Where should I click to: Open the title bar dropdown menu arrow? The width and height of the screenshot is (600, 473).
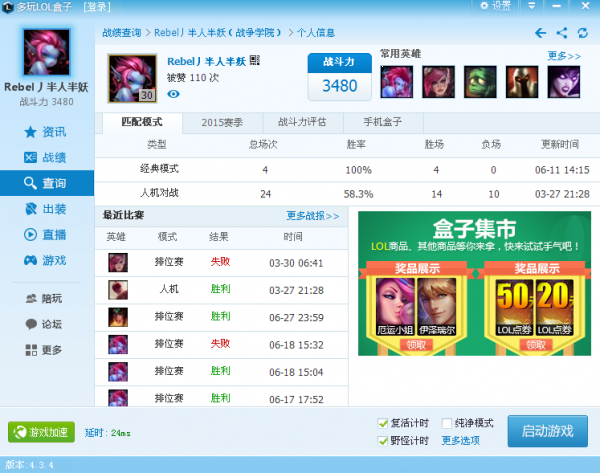(x=532, y=6)
